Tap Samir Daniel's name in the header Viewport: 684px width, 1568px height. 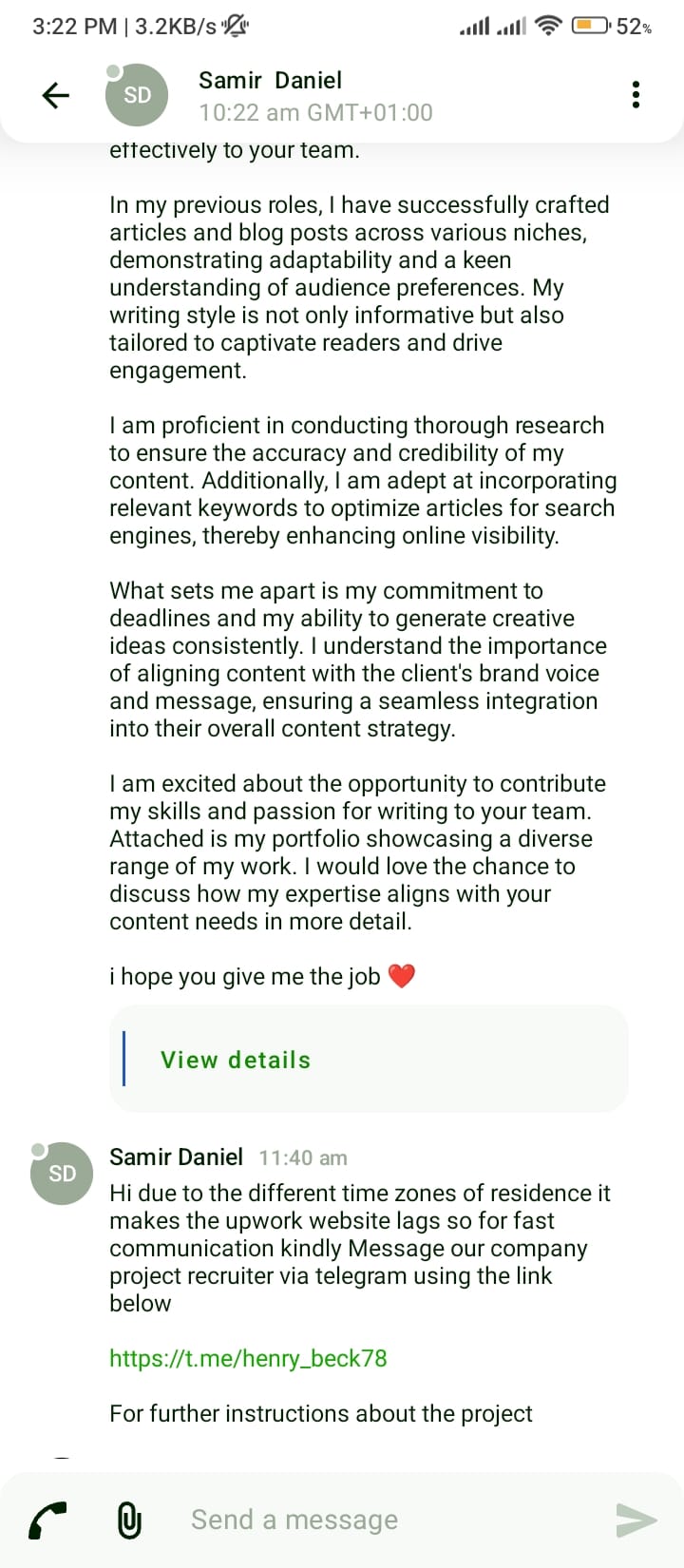pyautogui.click(x=270, y=81)
